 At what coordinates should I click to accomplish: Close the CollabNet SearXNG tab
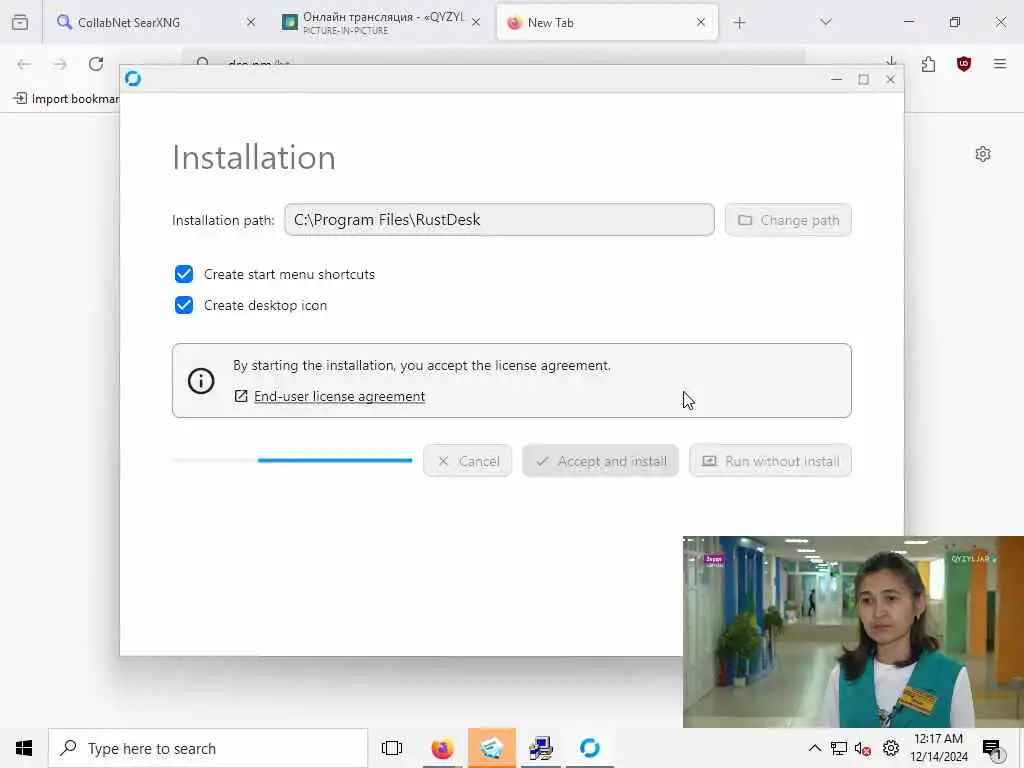251,22
